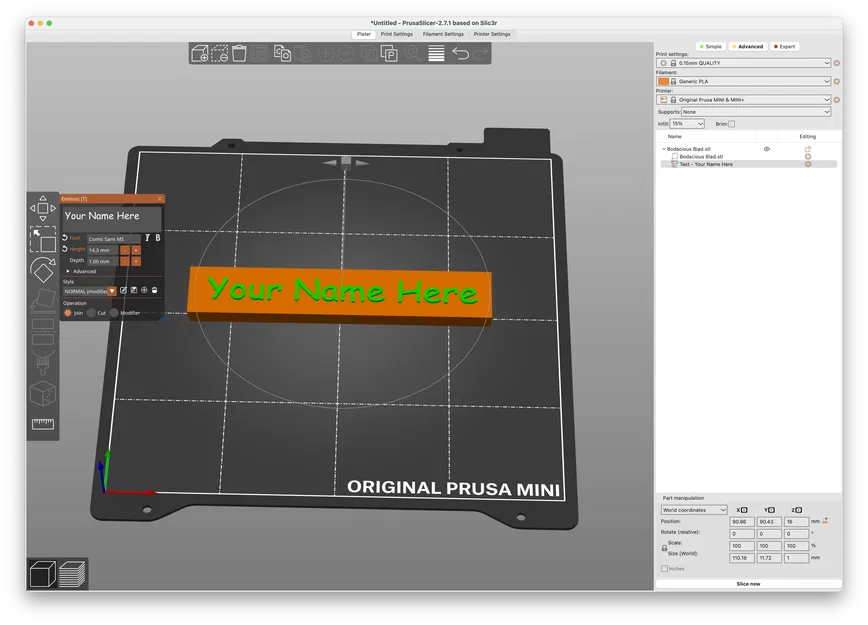Click the drop to bed icon
Screen dimensions: 868x625
coord(825,521)
